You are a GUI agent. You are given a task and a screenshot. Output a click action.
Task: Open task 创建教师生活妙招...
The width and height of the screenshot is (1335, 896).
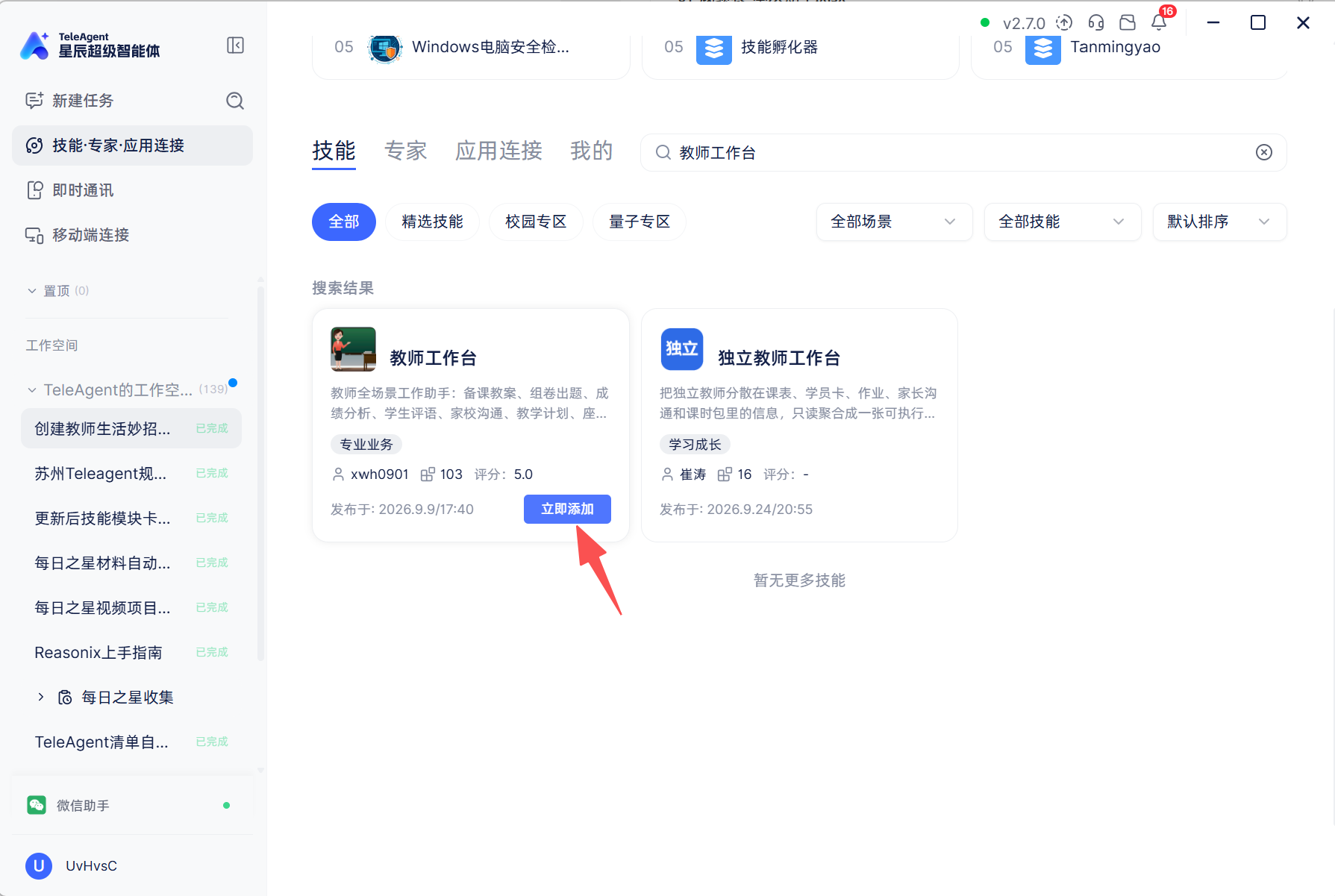click(x=131, y=428)
